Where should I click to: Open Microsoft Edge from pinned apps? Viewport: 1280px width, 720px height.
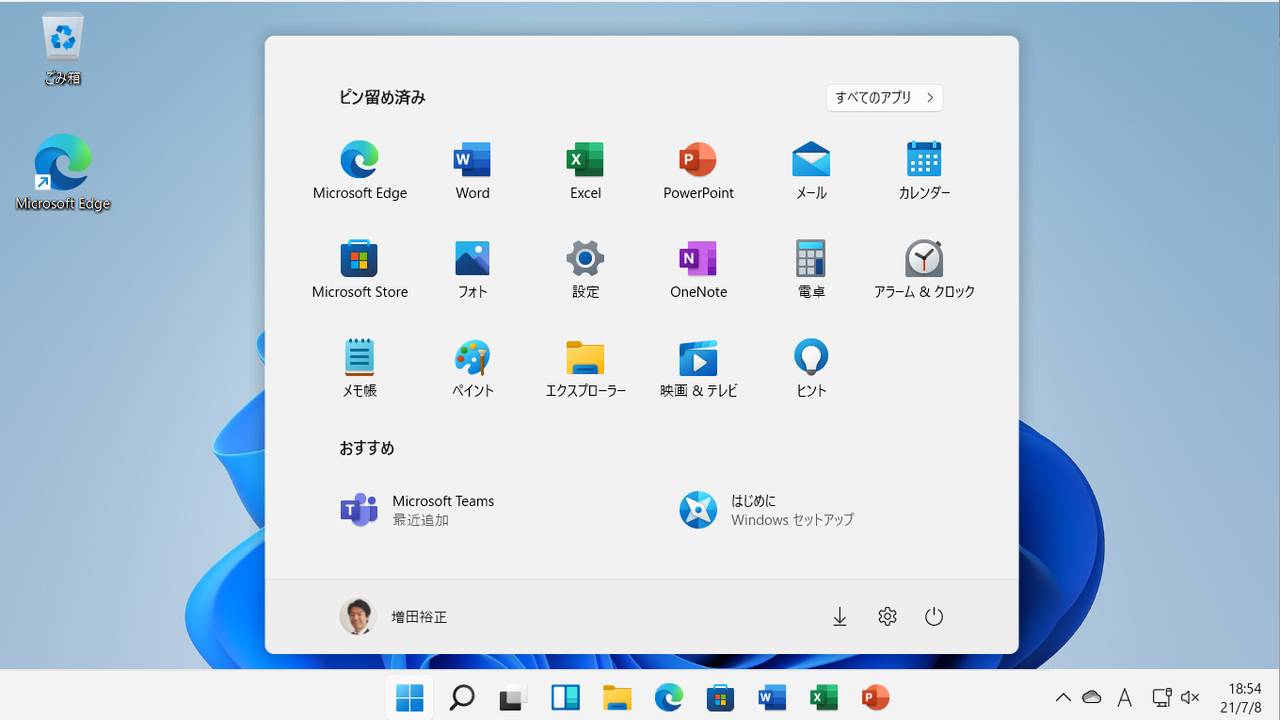click(x=360, y=170)
